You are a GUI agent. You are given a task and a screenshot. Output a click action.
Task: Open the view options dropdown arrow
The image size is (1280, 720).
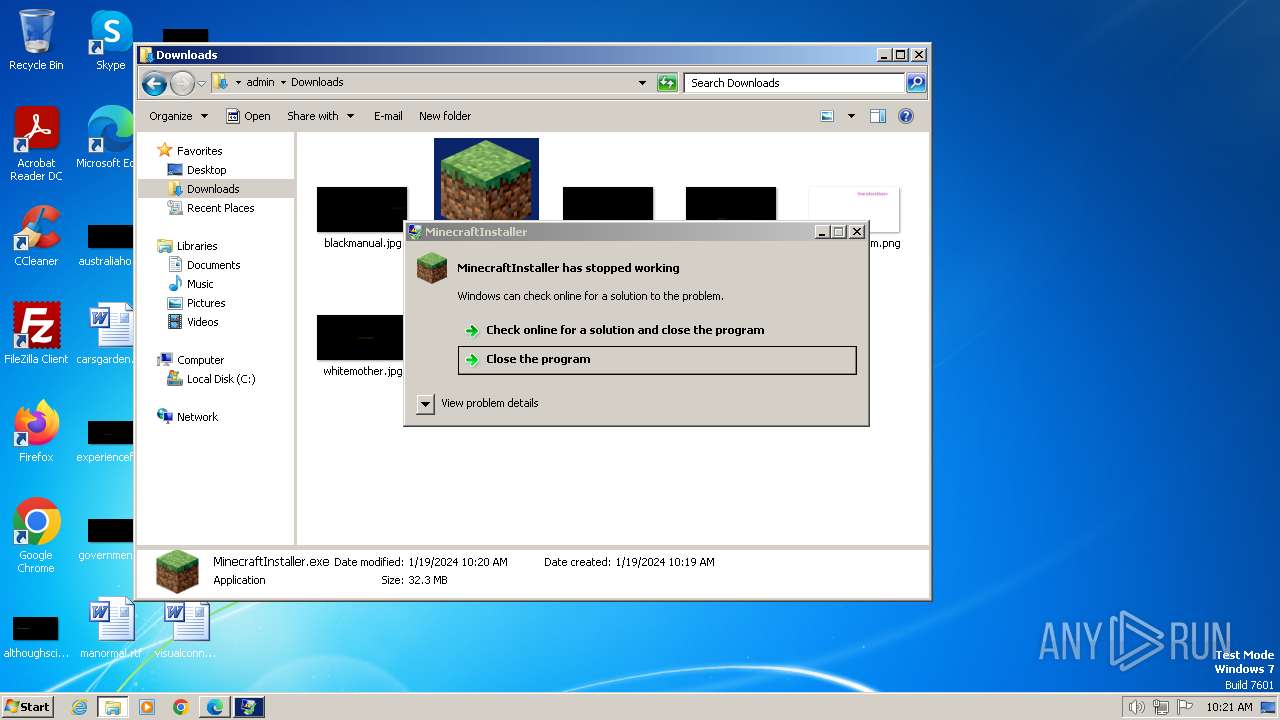pos(851,116)
